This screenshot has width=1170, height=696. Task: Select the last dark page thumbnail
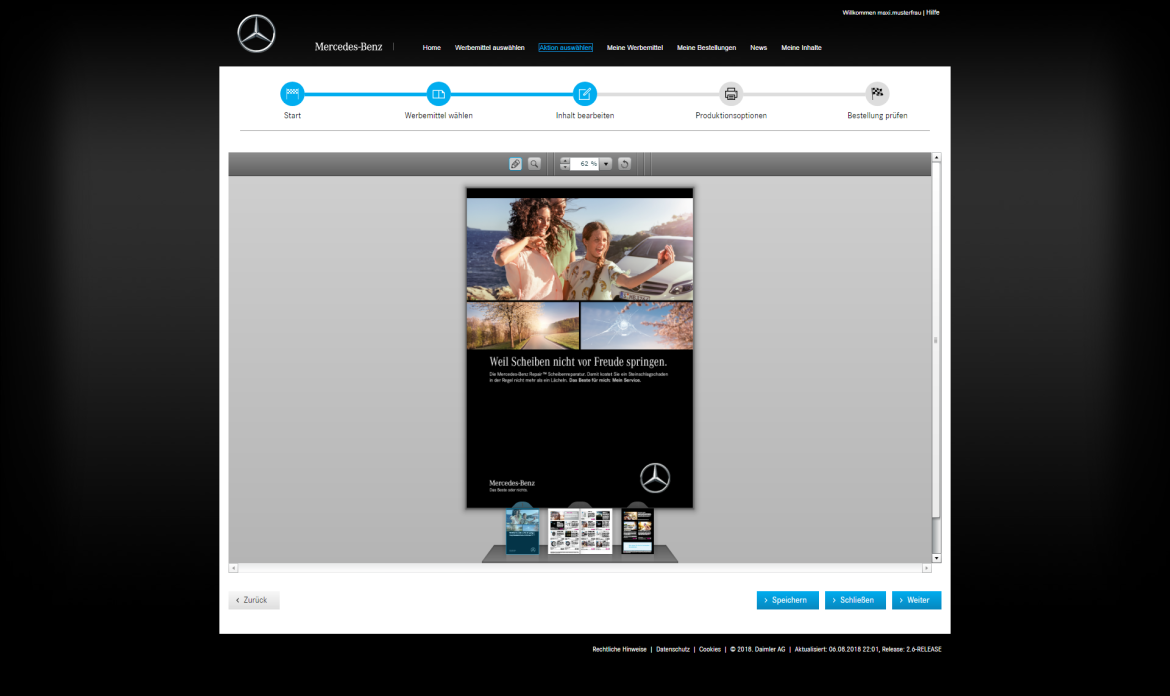(638, 532)
